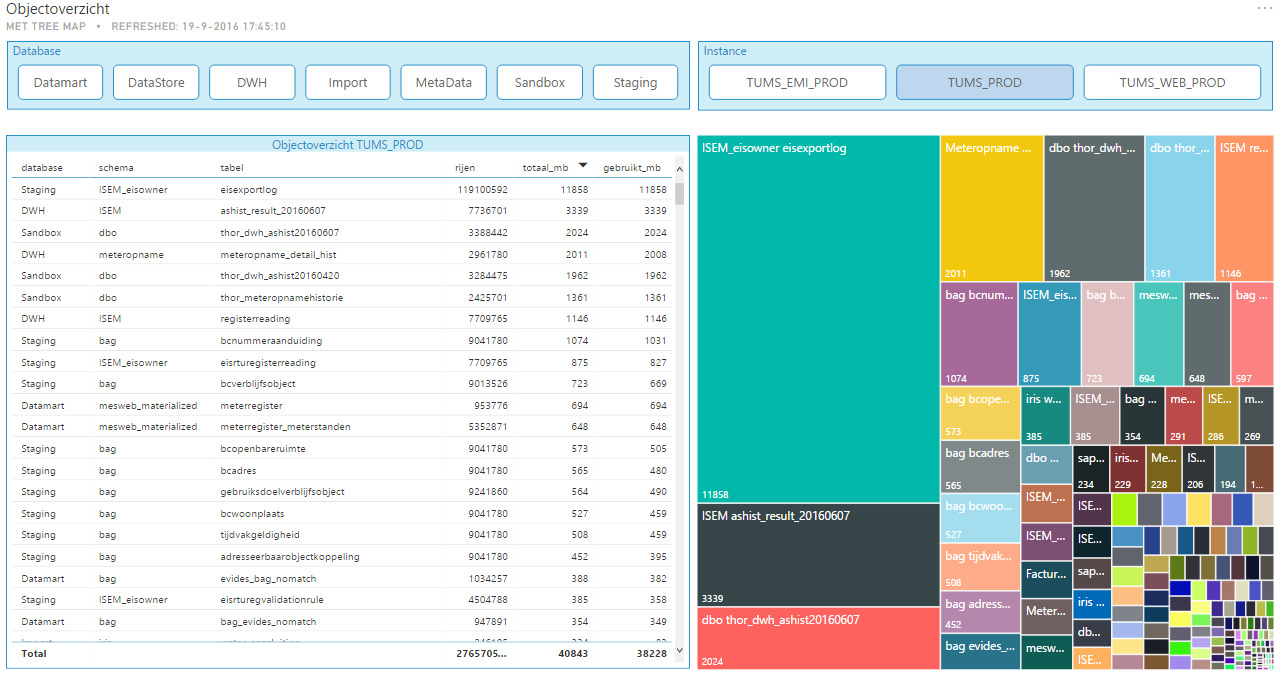Choose the Import database slicer
1282x677 pixels.
pos(348,83)
